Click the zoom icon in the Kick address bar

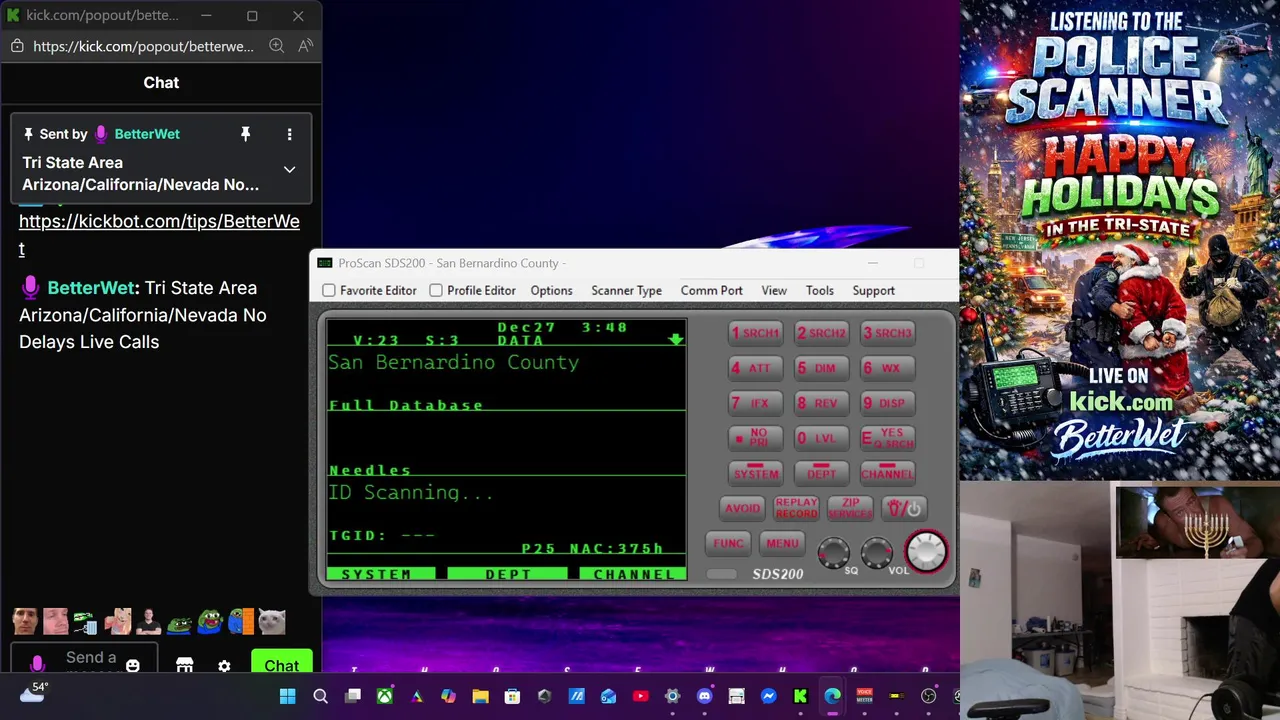click(x=276, y=46)
